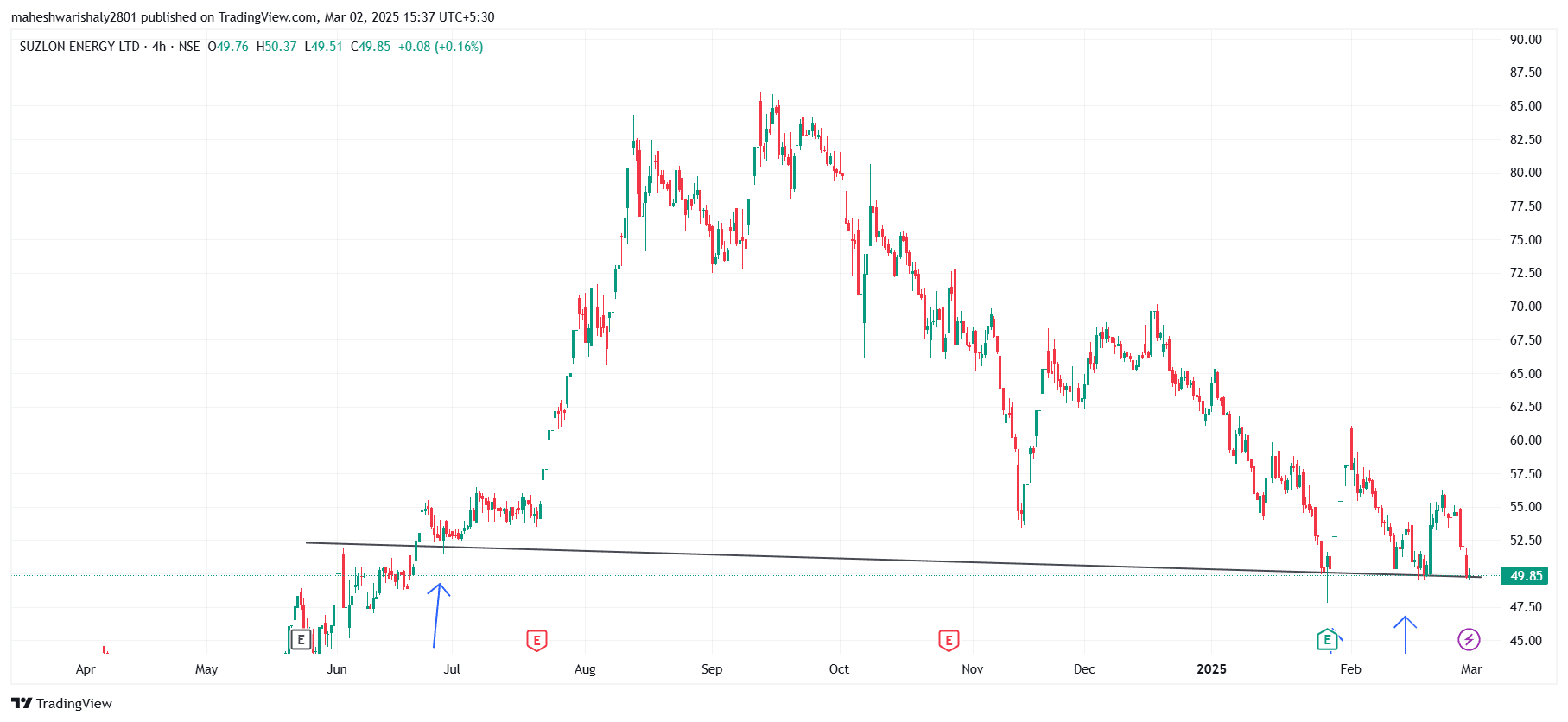This screenshot has width=1568, height=722.
Task: Click the bold 2025 label on the time axis
Action: pyautogui.click(x=1211, y=669)
